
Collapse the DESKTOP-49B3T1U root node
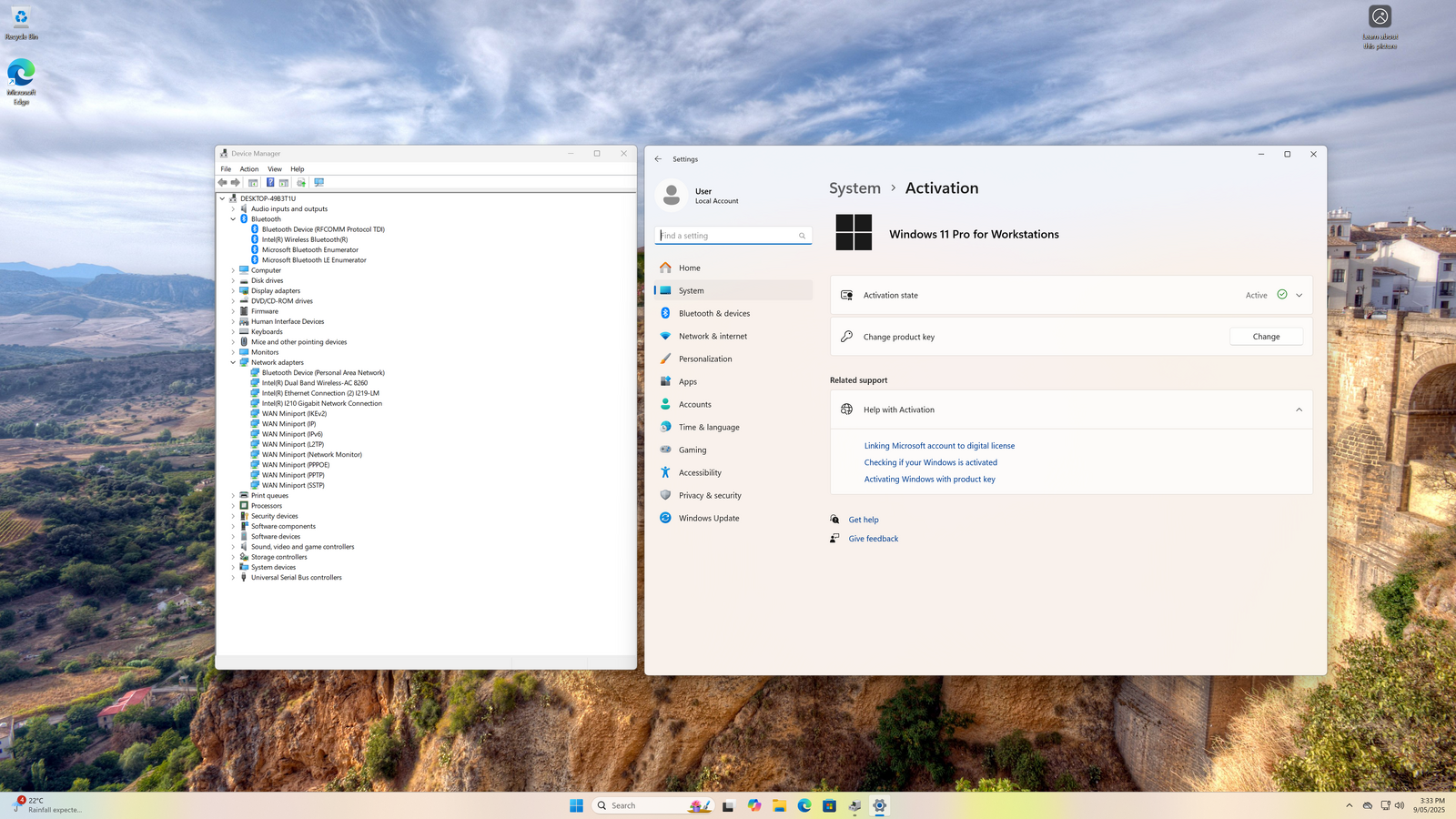click(222, 198)
